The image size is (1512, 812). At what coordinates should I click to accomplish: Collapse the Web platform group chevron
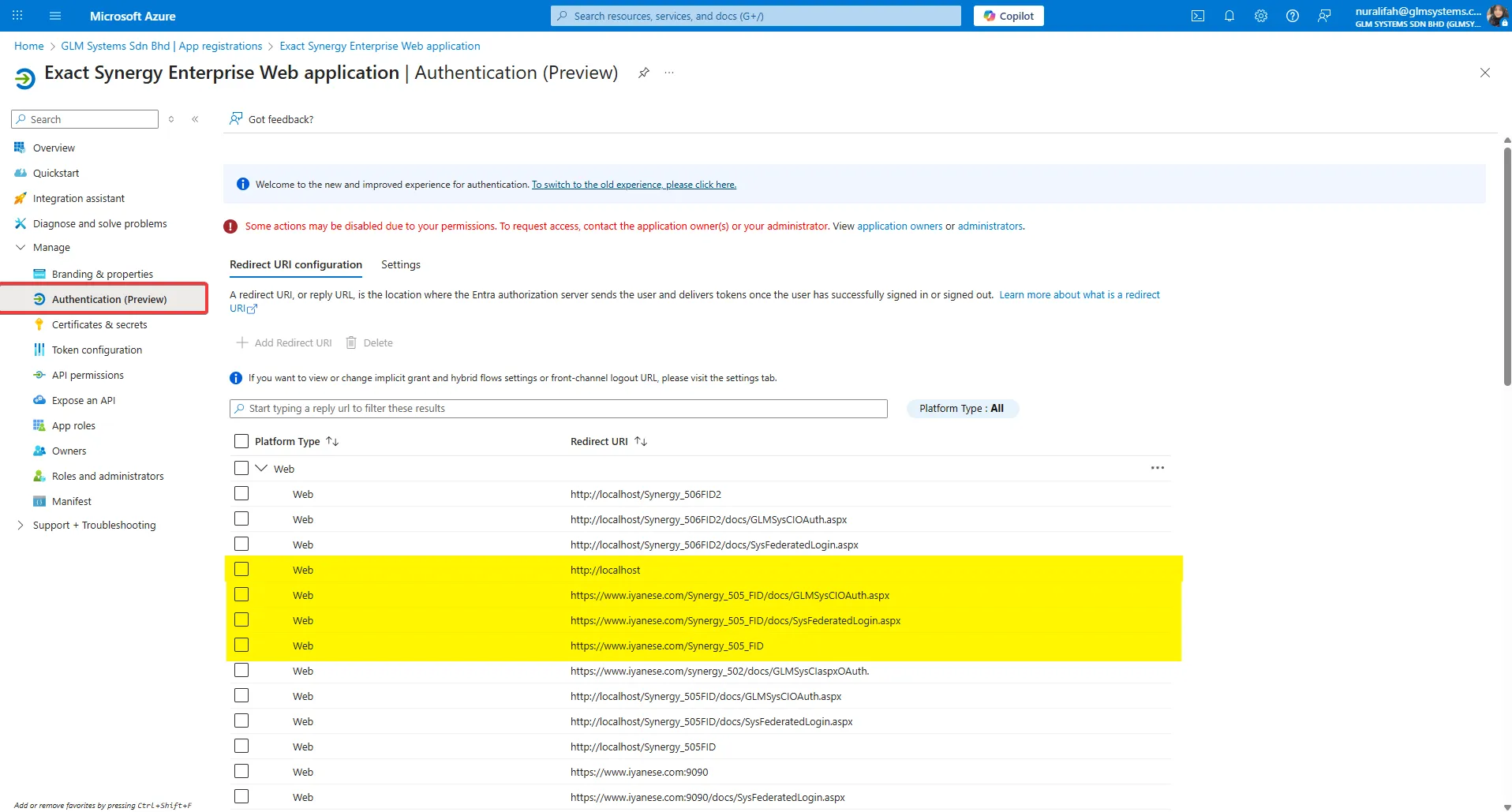pos(261,468)
